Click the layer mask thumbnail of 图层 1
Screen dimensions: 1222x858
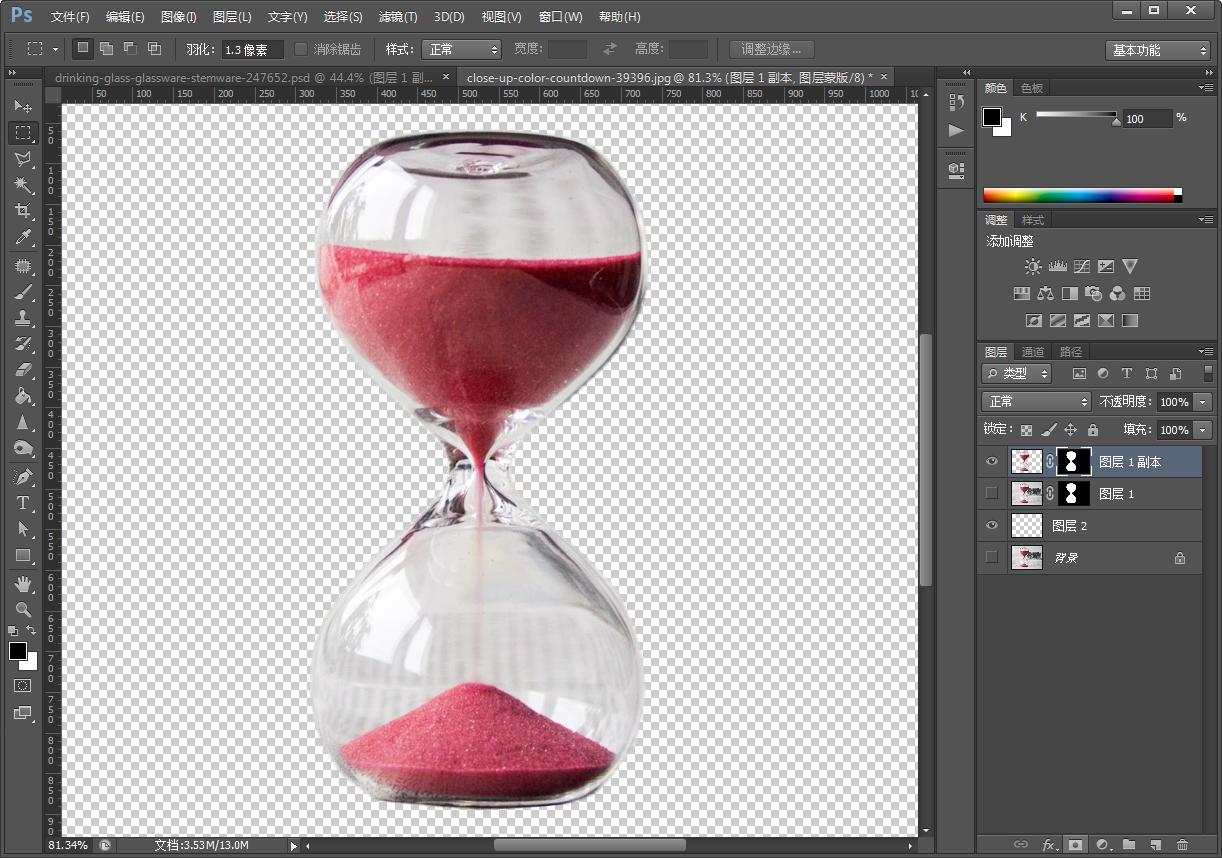click(x=1073, y=493)
